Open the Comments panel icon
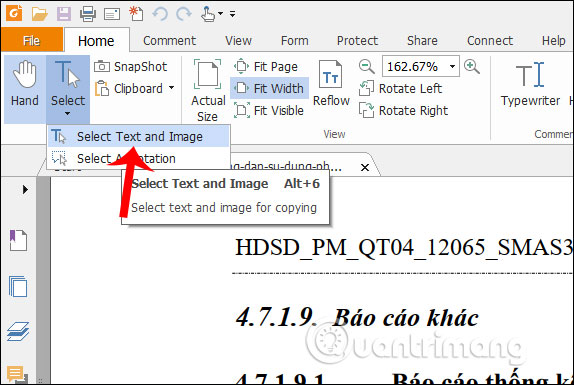 point(17,374)
